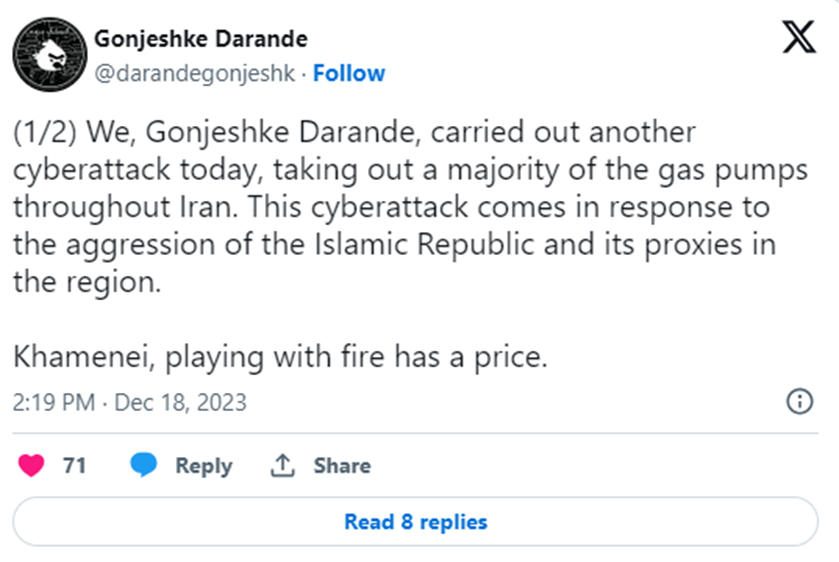This screenshot has width=839, height=562.
Task: Click the Share label text
Action: [x=342, y=466]
